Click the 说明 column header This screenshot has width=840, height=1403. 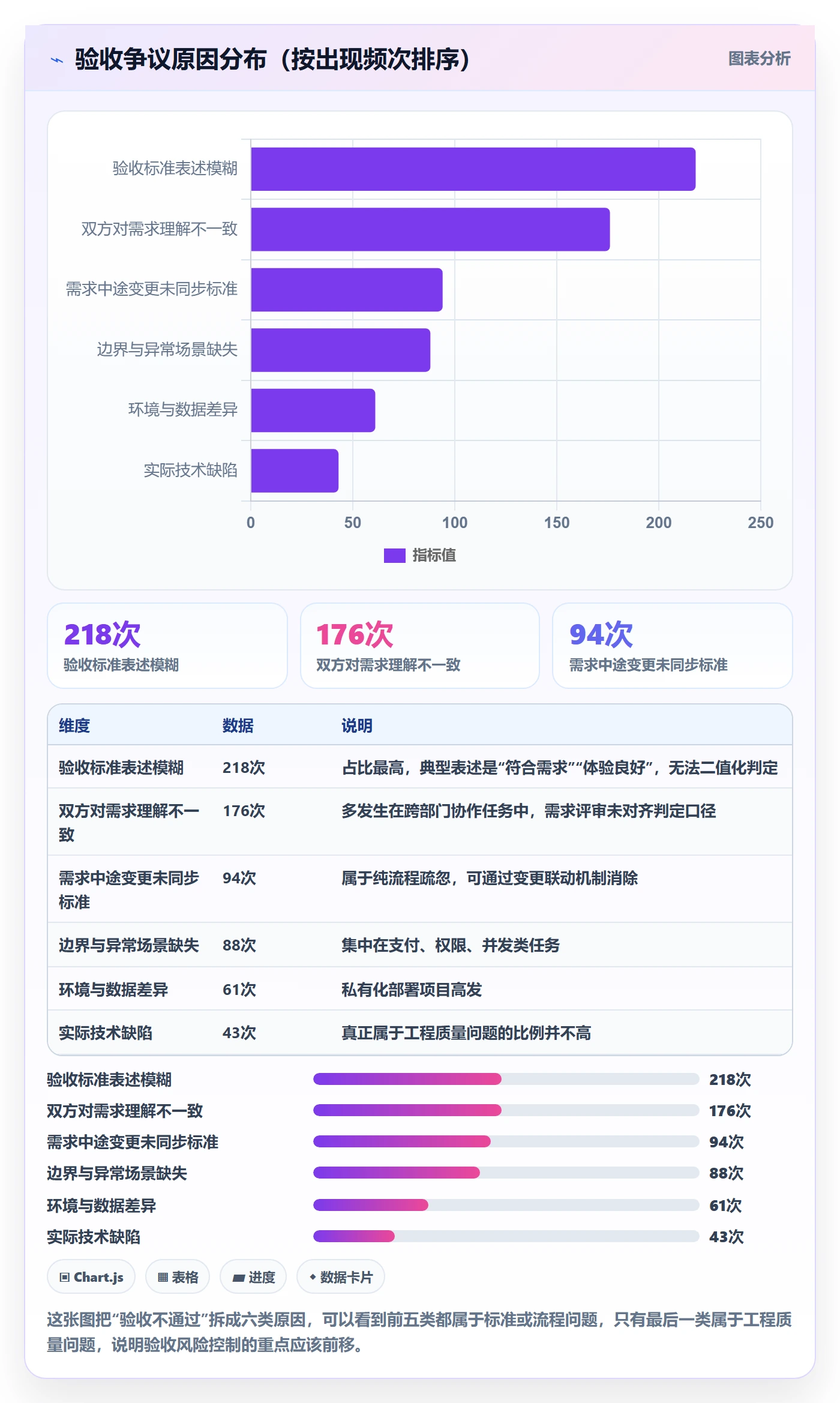coord(357,726)
